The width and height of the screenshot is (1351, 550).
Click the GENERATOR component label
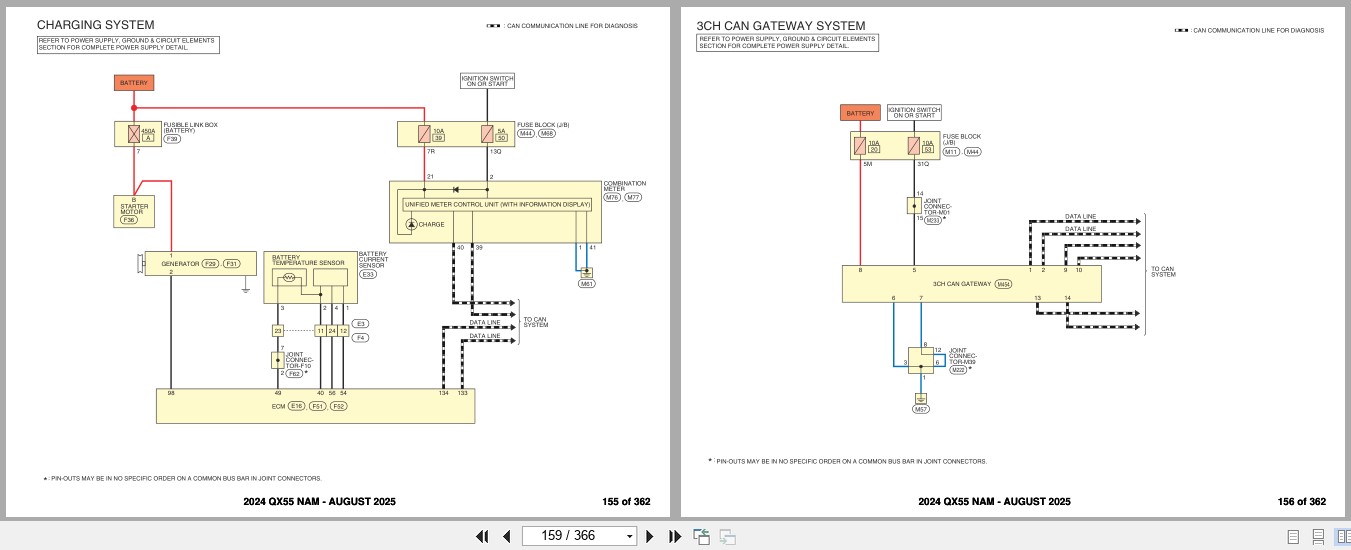click(x=181, y=263)
